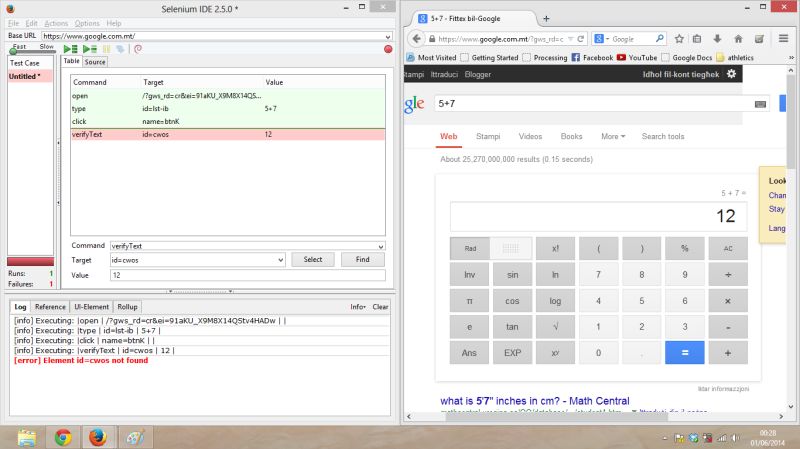Open the Stampi results tab
Screen dimensions: 800x449
(x=488, y=136)
